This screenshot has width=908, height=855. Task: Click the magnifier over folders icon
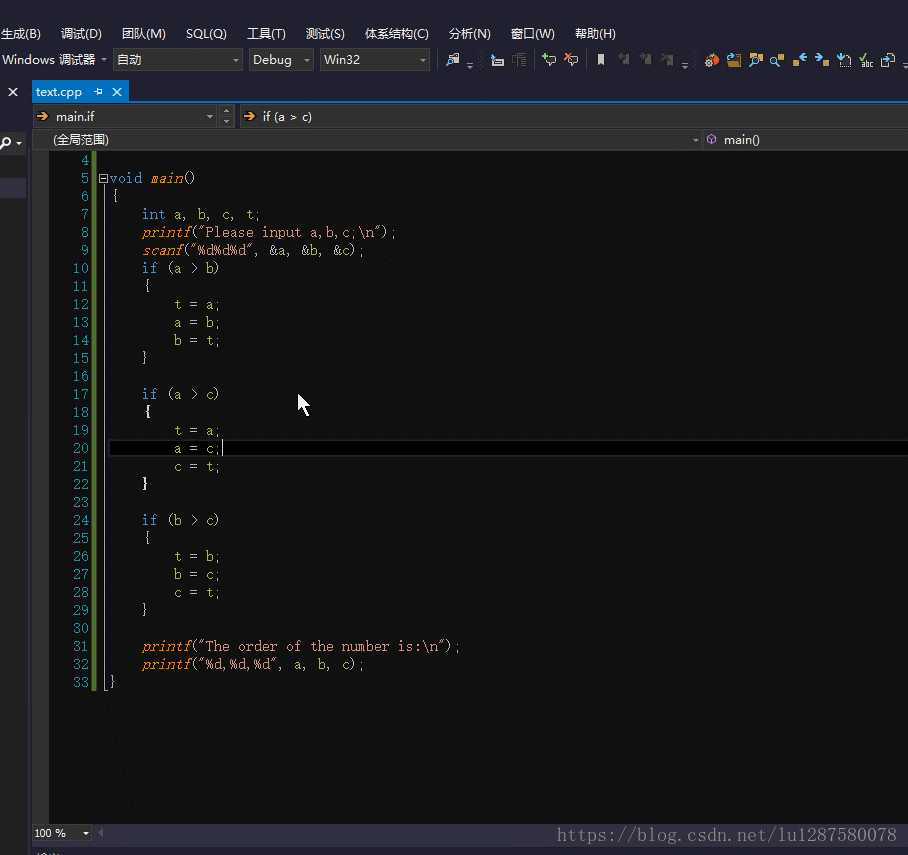(756, 60)
